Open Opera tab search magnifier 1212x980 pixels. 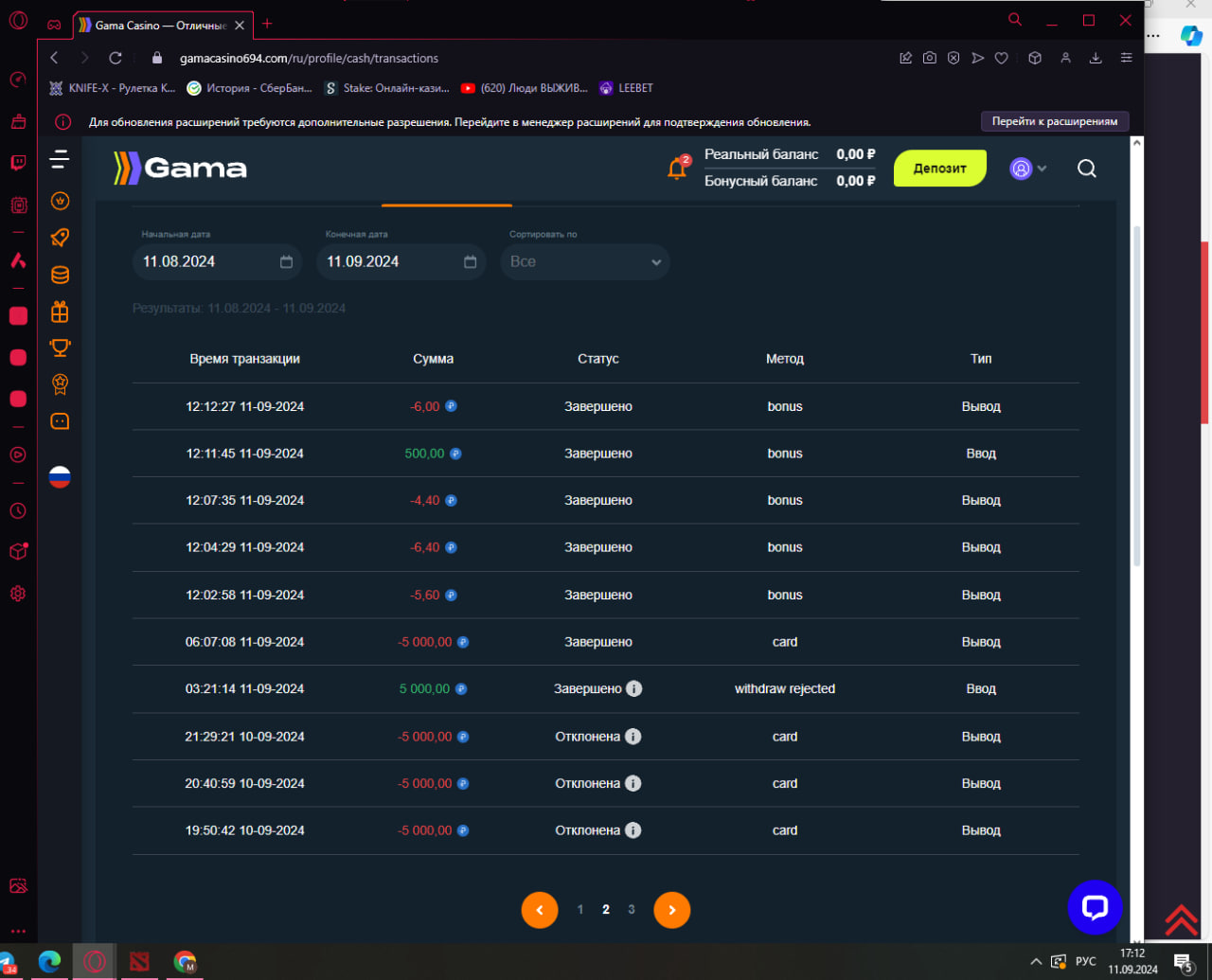coord(1015,19)
